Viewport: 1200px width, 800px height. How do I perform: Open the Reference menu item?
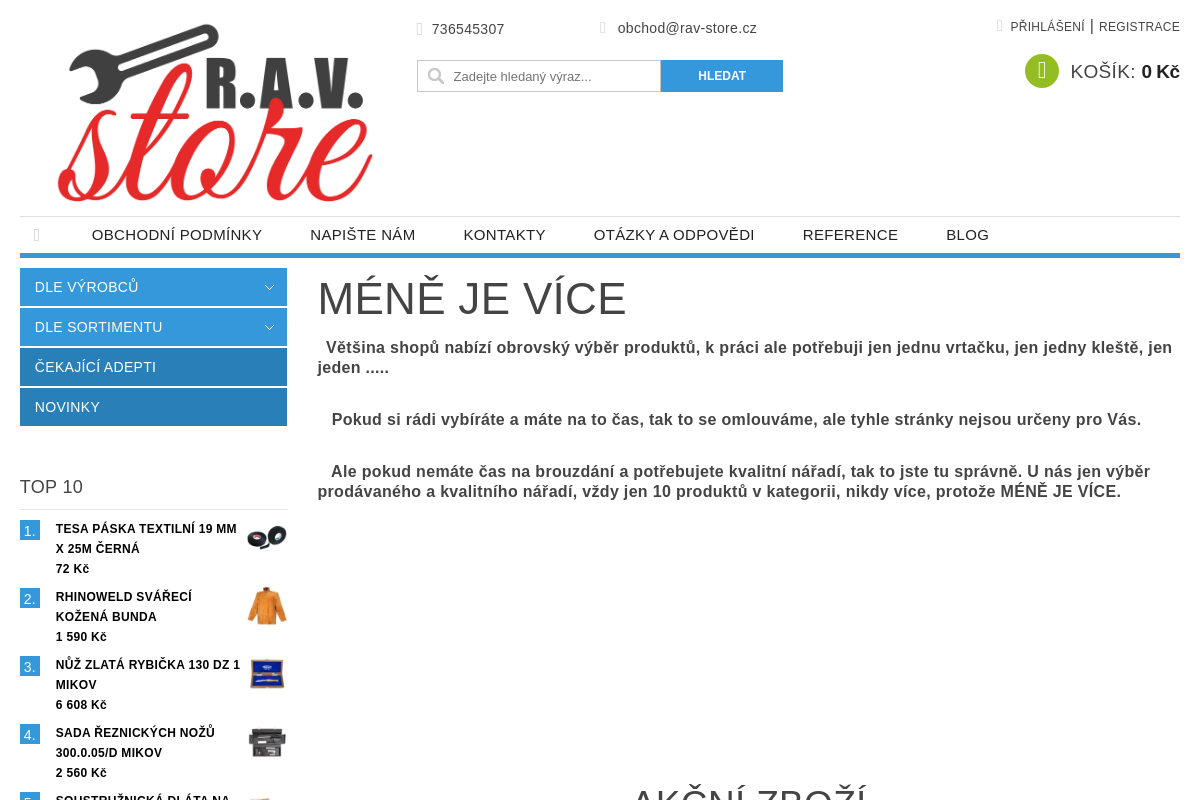tap(850, 235)
